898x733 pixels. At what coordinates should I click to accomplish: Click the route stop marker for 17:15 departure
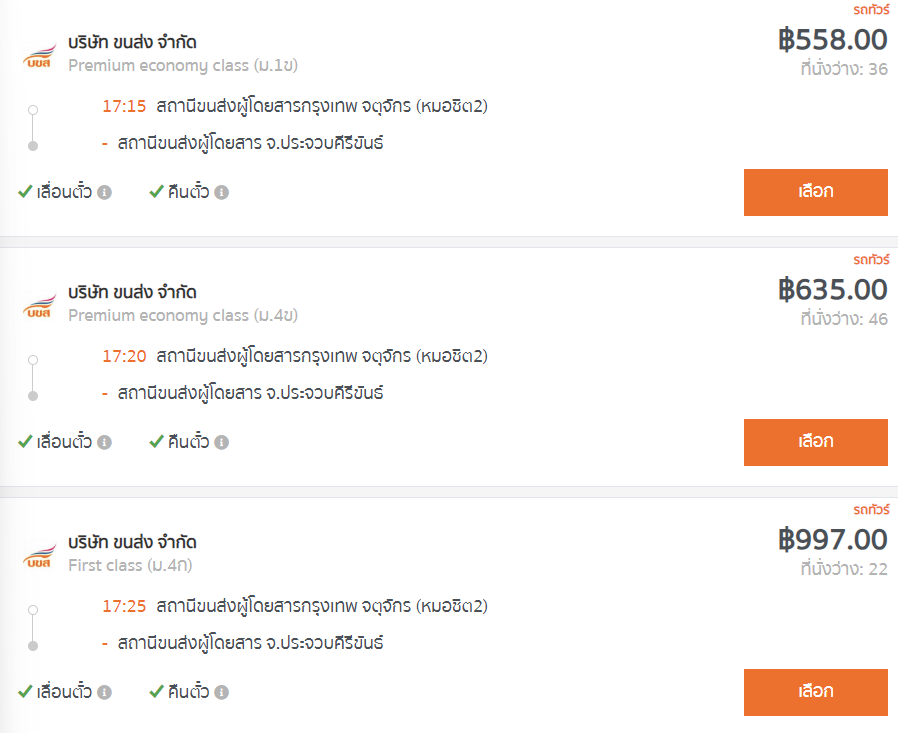coord(33,109)
